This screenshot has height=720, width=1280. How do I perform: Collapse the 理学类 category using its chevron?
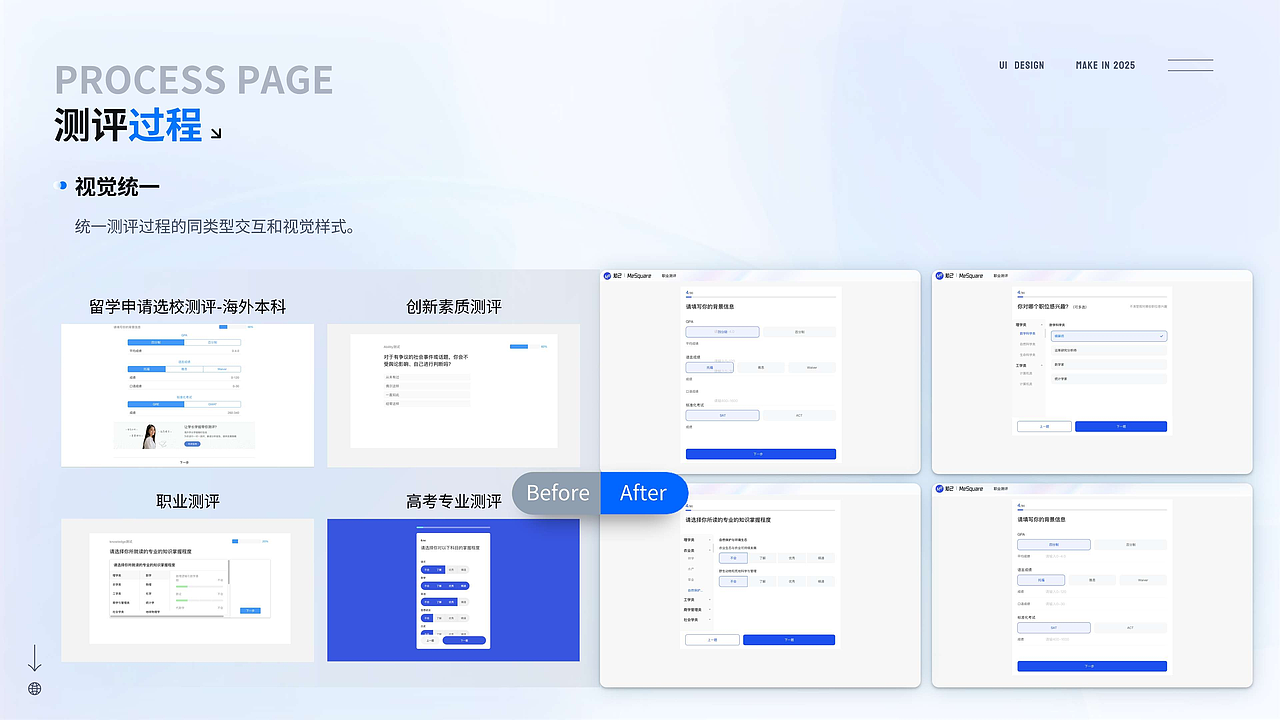(1042, 325)
